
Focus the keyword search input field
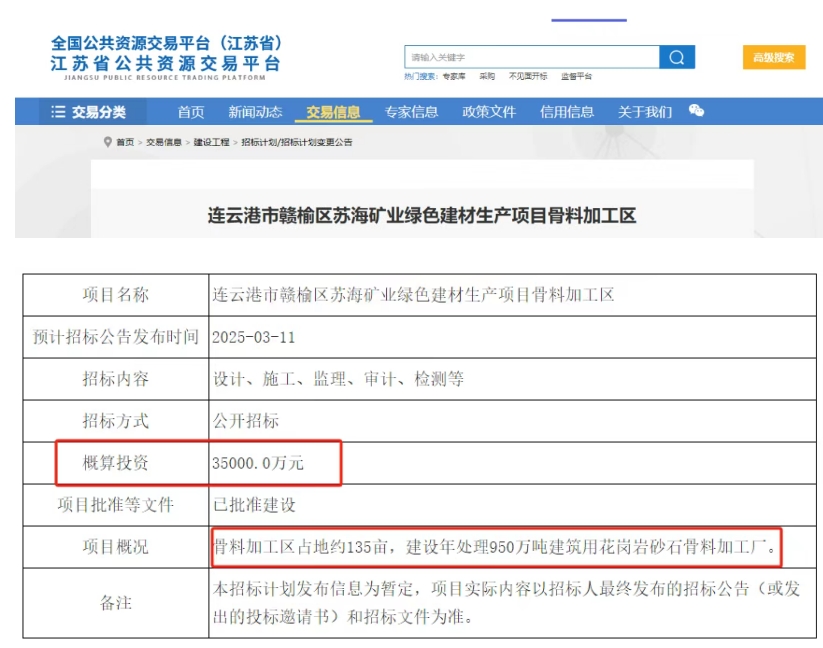(x=531, y=58)
